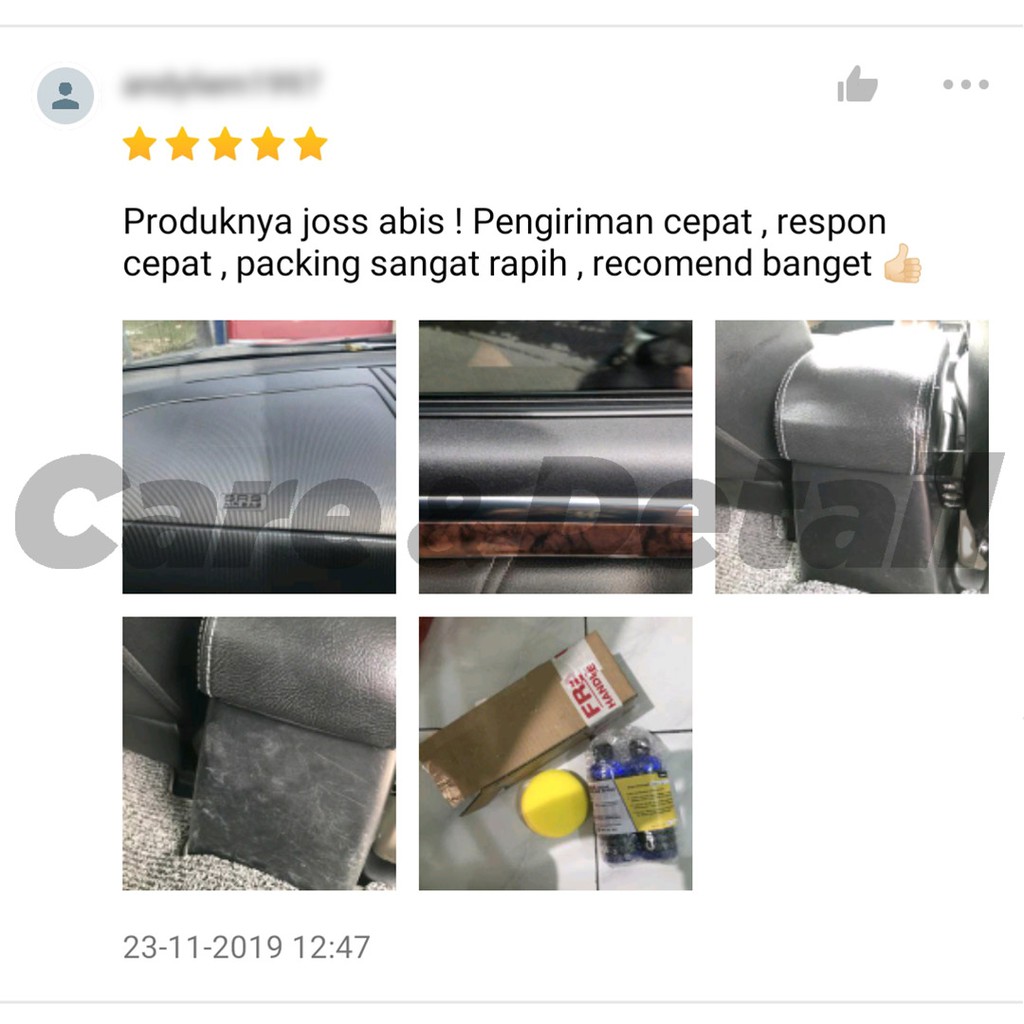Tap the yellow applicator sponge in photo
Viewport: 1024px width, 1024px height.
click(554, 803)
